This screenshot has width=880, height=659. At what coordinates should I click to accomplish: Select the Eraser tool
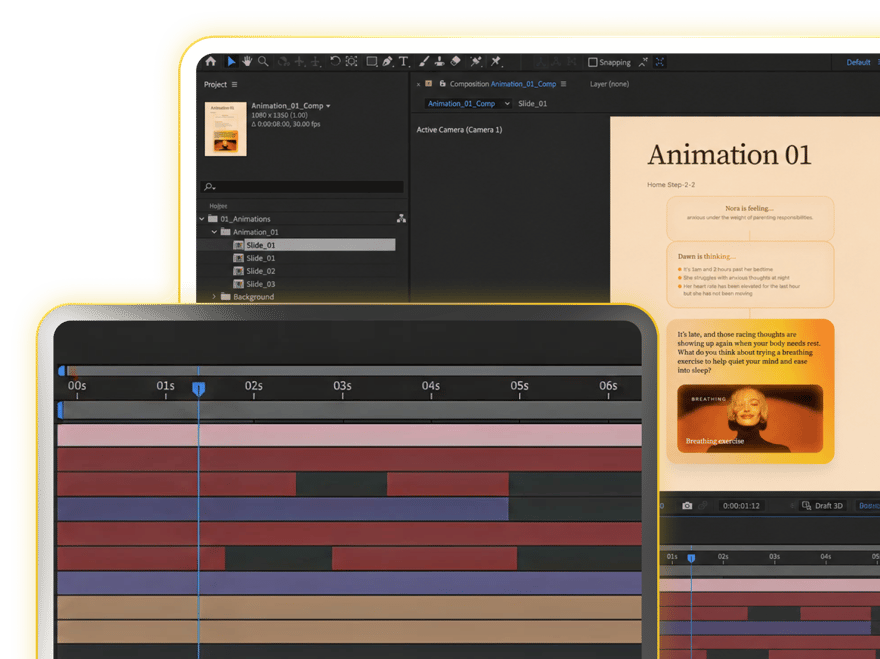[x=456, y=61]
